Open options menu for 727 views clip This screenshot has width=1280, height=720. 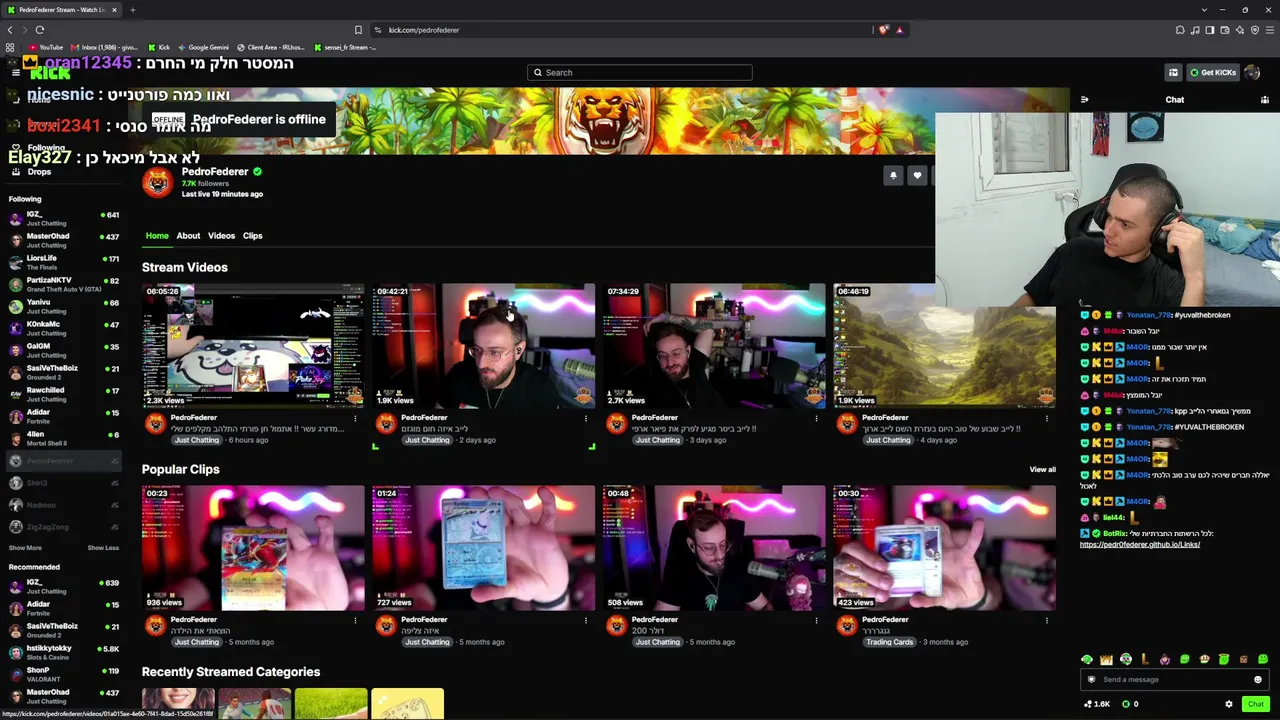click(586, 620)
